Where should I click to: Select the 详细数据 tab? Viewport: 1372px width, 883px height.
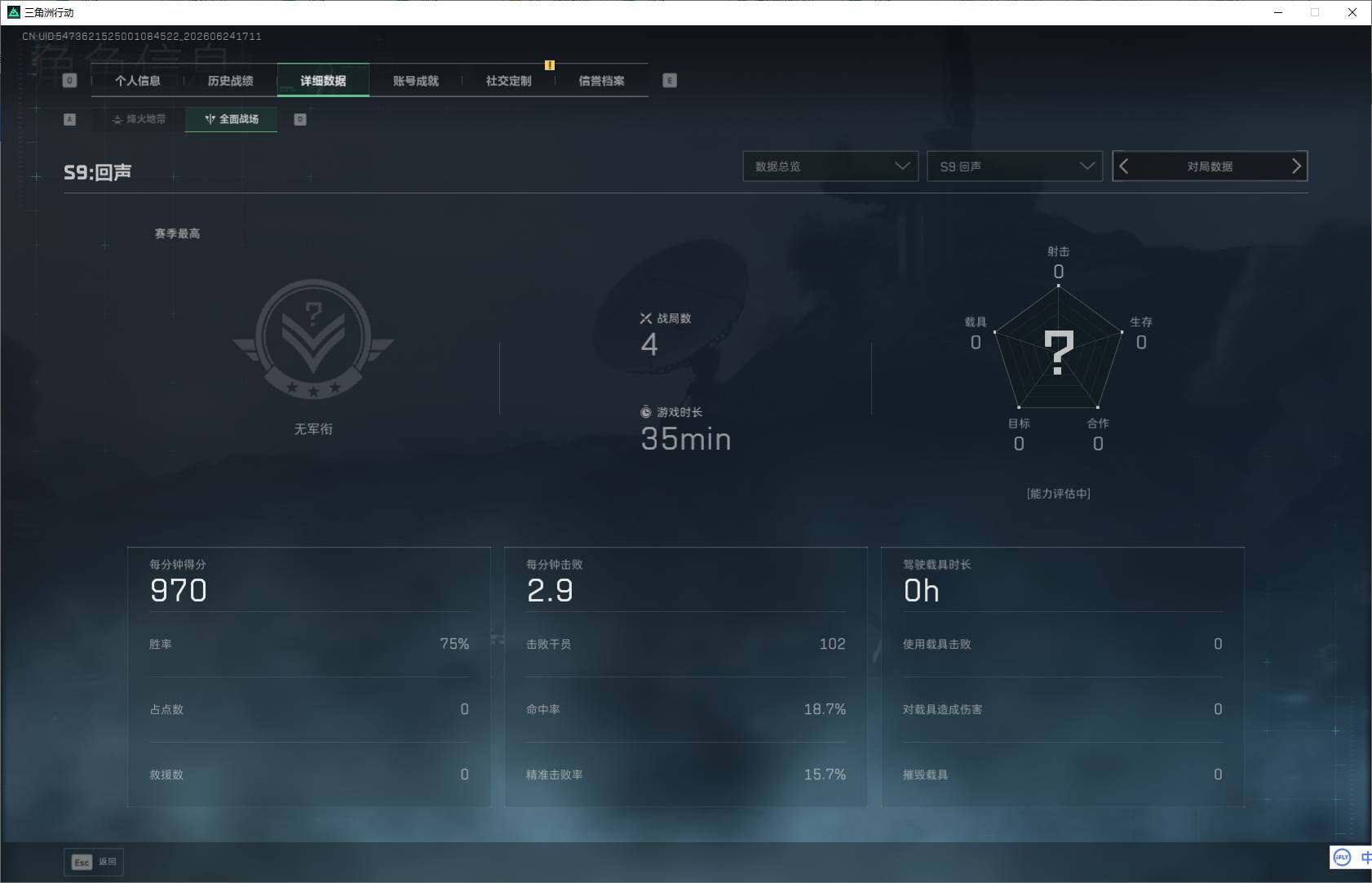click(323, 81)
